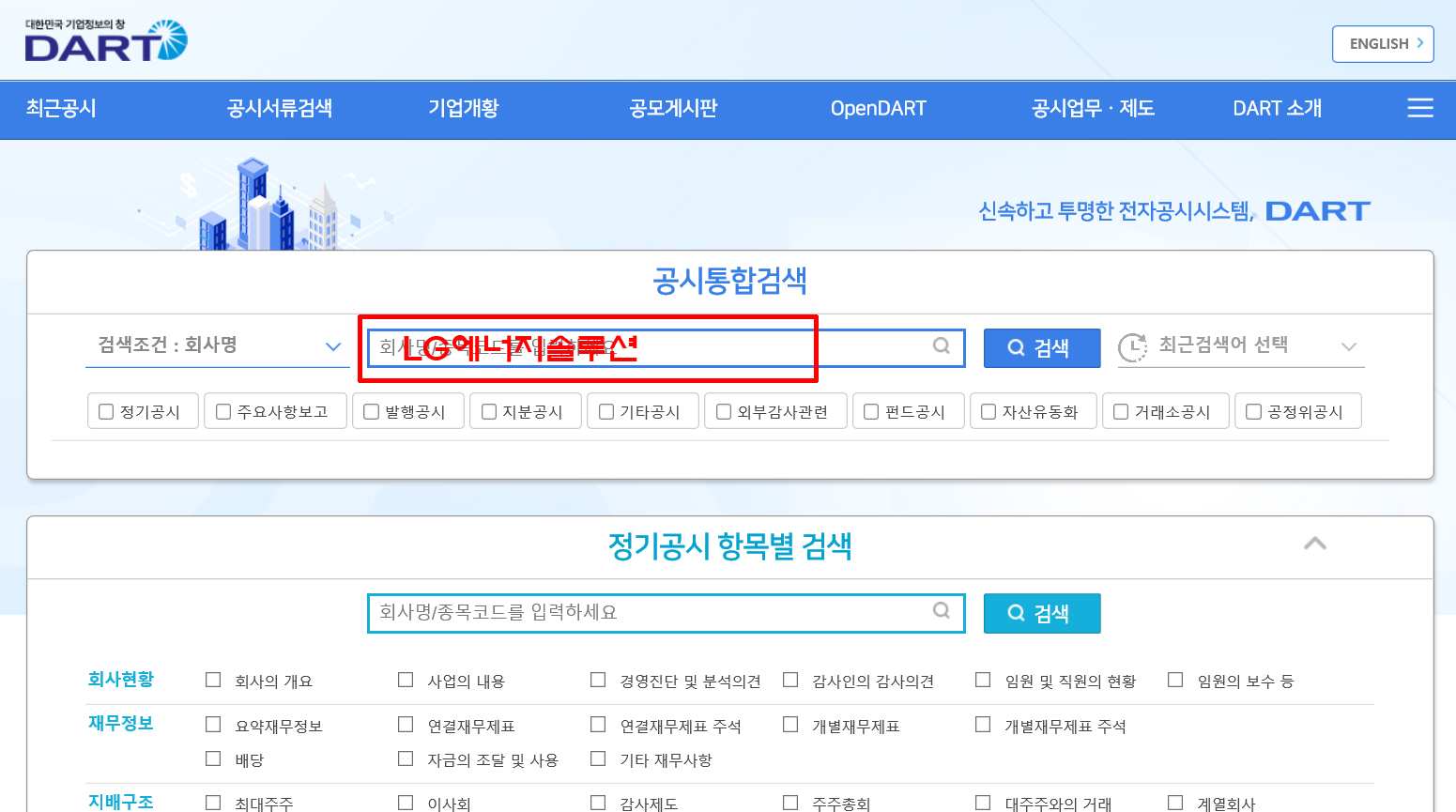Screen dimensions: 1456x812
Task: Open the 공시서류검색 menu
Action: [x=280, y=108]
